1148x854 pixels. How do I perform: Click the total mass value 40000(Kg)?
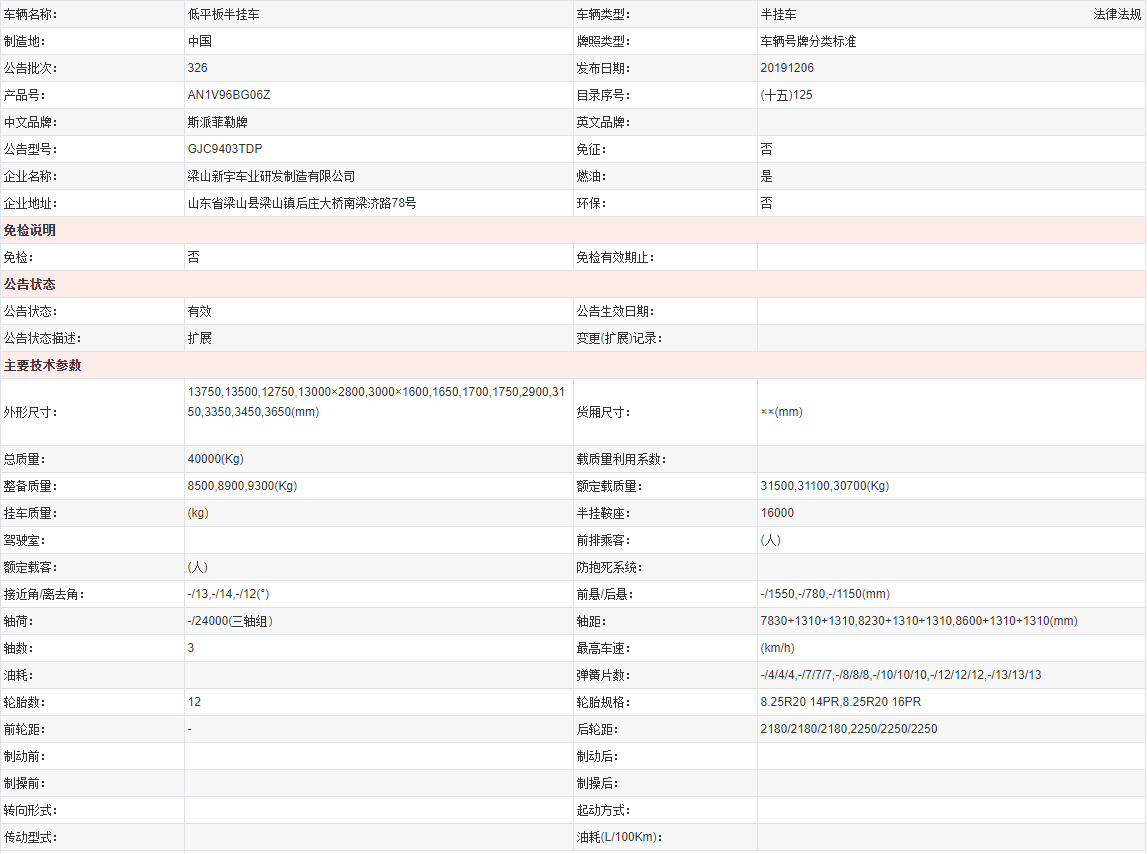click(x=215, y=459)
